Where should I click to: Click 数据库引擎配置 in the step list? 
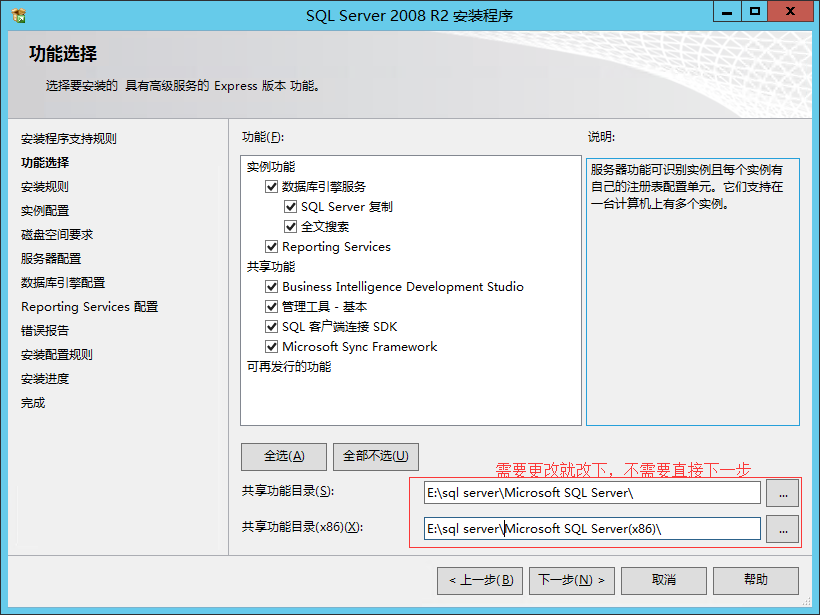point(63,283)
